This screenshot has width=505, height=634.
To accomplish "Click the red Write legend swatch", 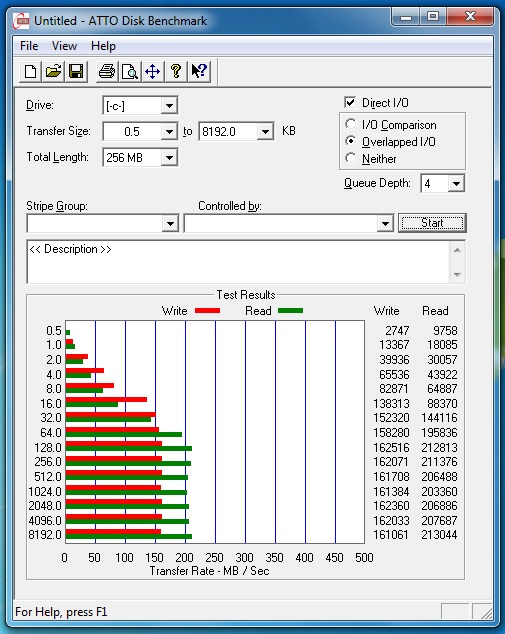I will tap(207, 311).
